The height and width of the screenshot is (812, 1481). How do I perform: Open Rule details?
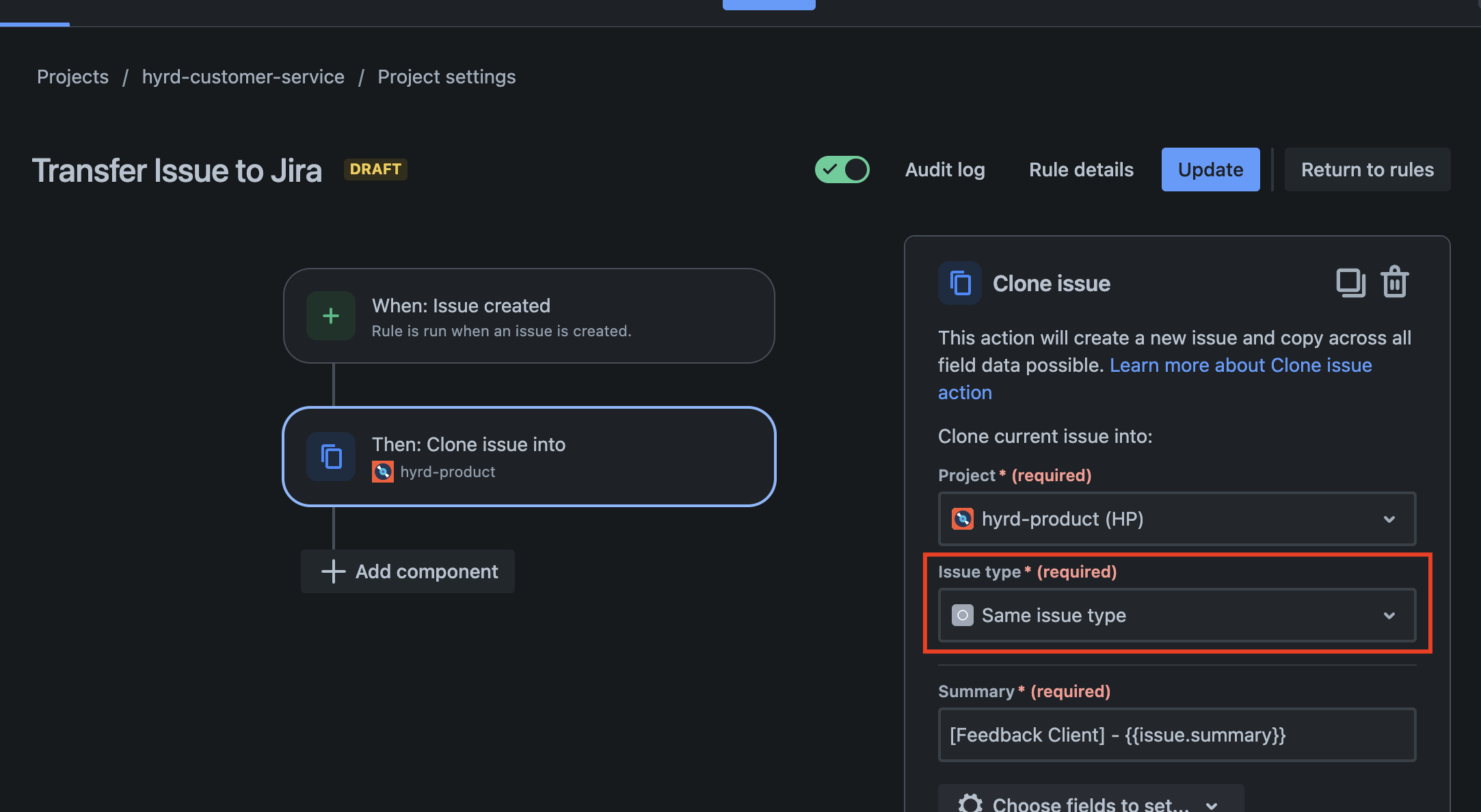tap(1081, 170)
